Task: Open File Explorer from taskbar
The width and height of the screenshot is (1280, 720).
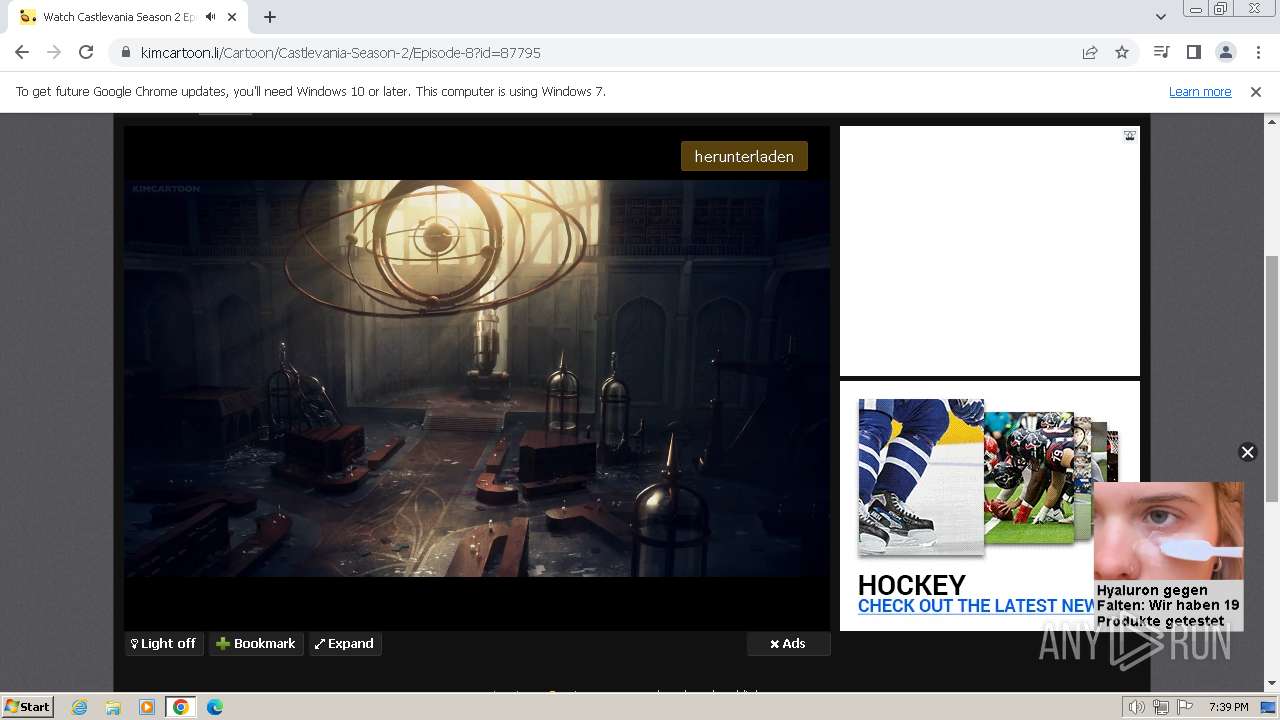Action: 113,707
